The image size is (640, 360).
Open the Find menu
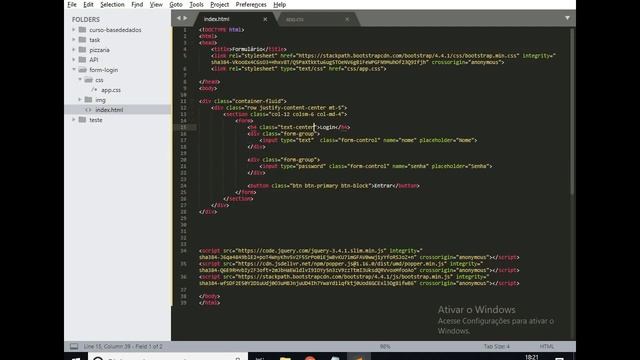click(x=137, y=4)
